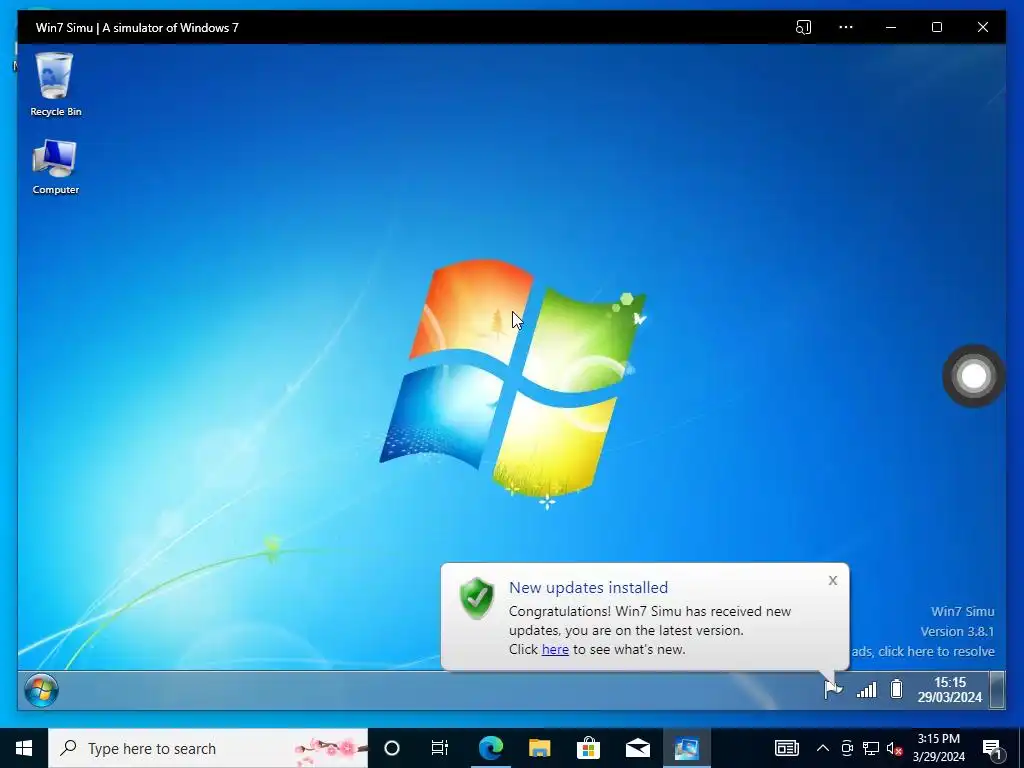Click the Win7 Simu taskbar app icon
The width and height of the screenshot is (1024, 768).
click(x=687, y=748)
